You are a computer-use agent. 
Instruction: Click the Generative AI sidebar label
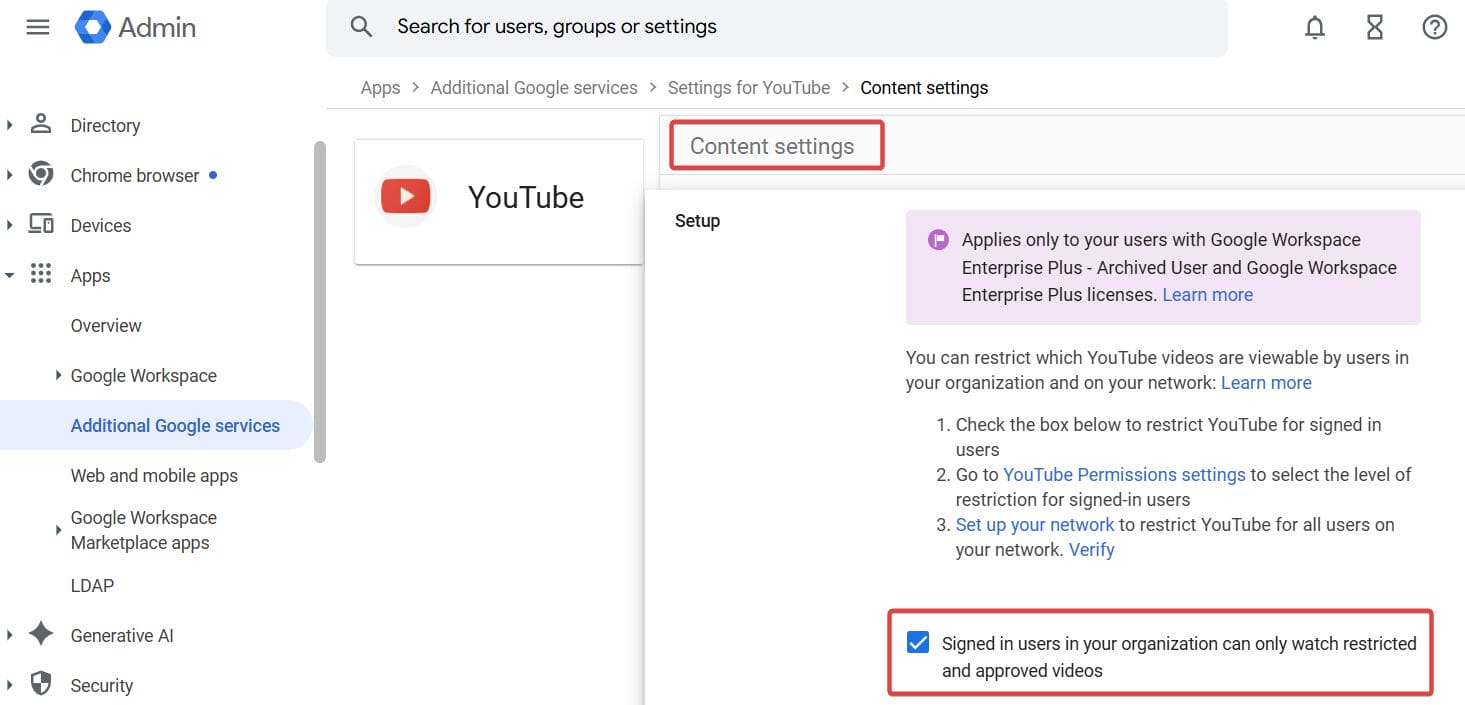122,636
